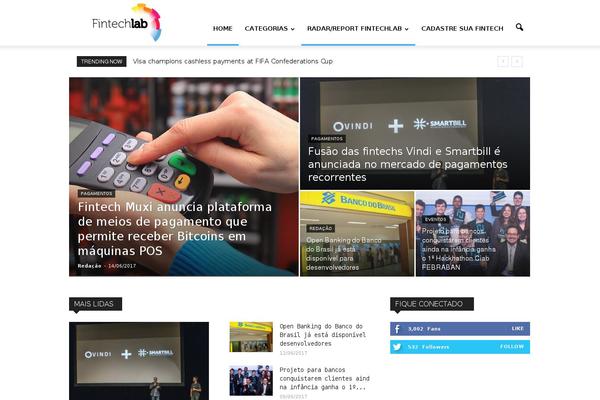
Task: Click the Twitter bird icon
Action: (x=397, y=347)
